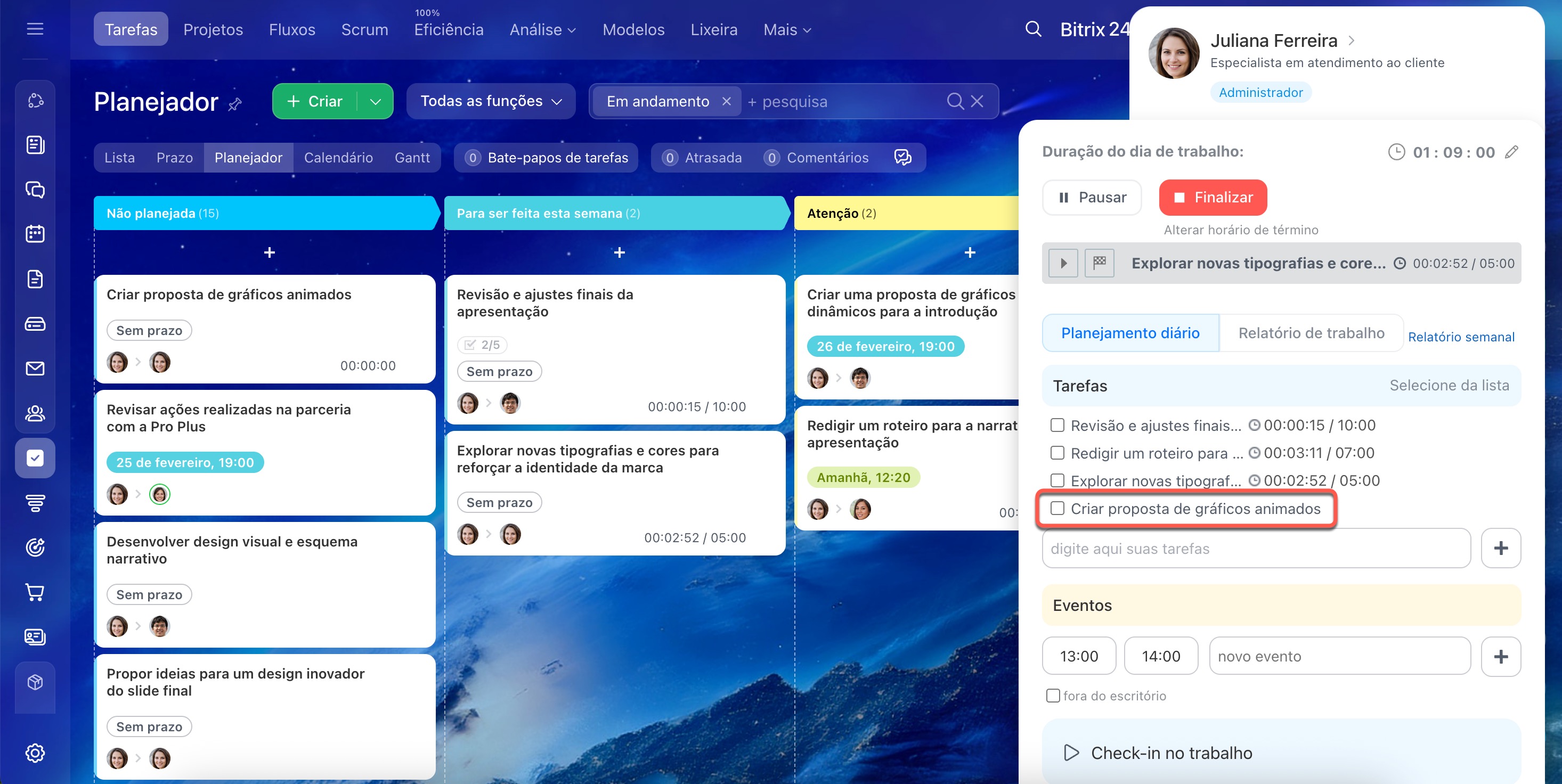This screenshot has width=1562, height=784.
Task: Click the search magnifier icon in top bar
Action: coord(1032,29)
